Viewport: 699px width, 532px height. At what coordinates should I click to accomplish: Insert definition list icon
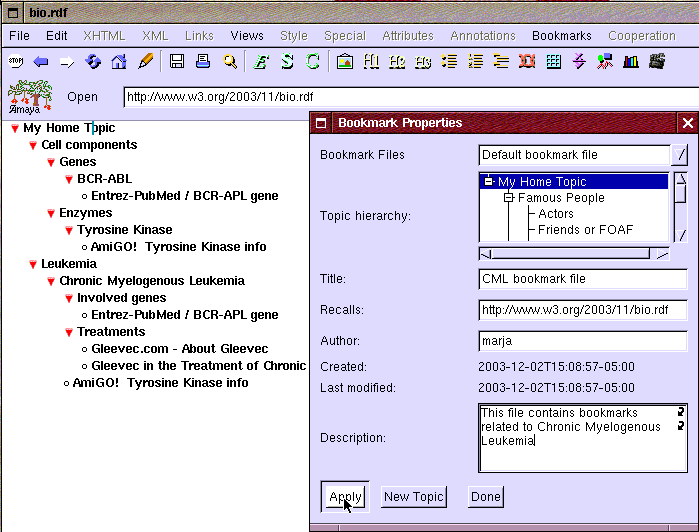click(501, 61)
